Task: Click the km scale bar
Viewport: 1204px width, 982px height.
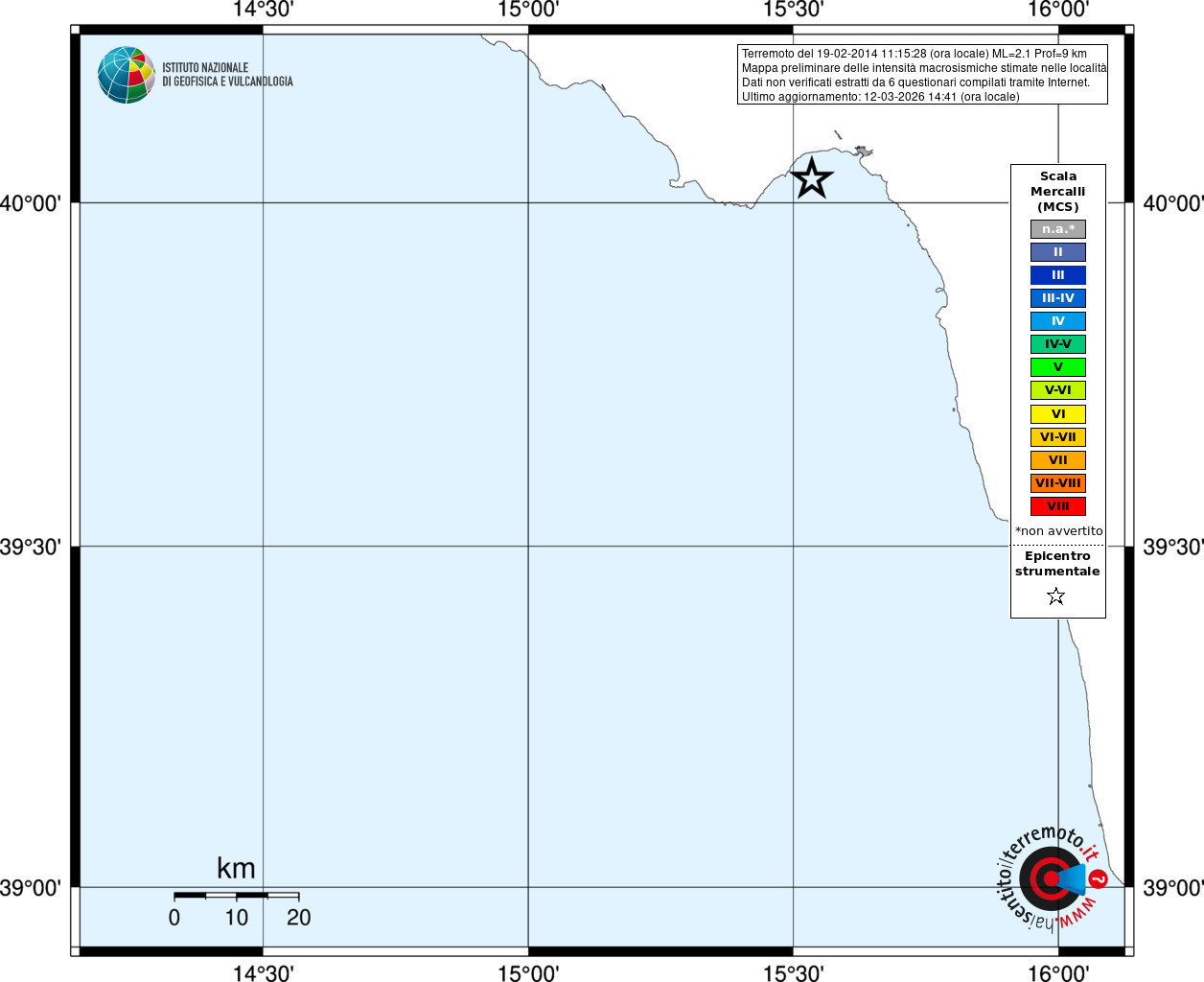Action: coord(237,895)
